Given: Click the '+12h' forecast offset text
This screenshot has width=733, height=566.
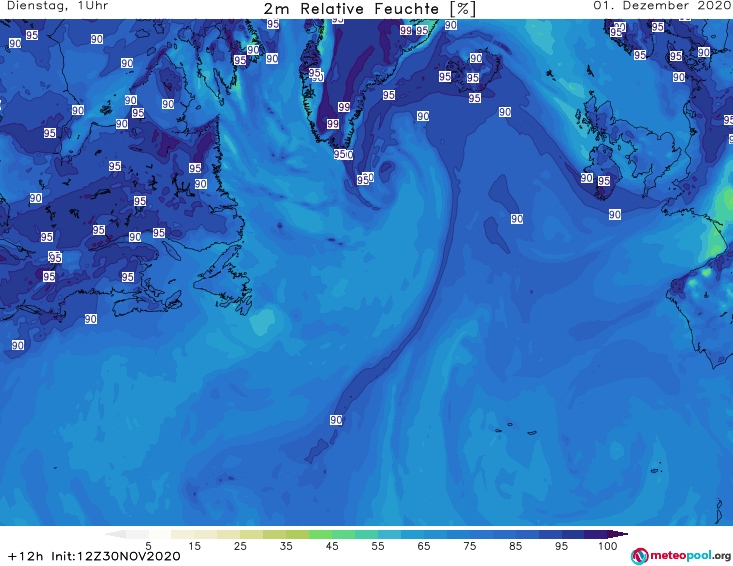Looking at the screenshot, I should pos(26,556).
